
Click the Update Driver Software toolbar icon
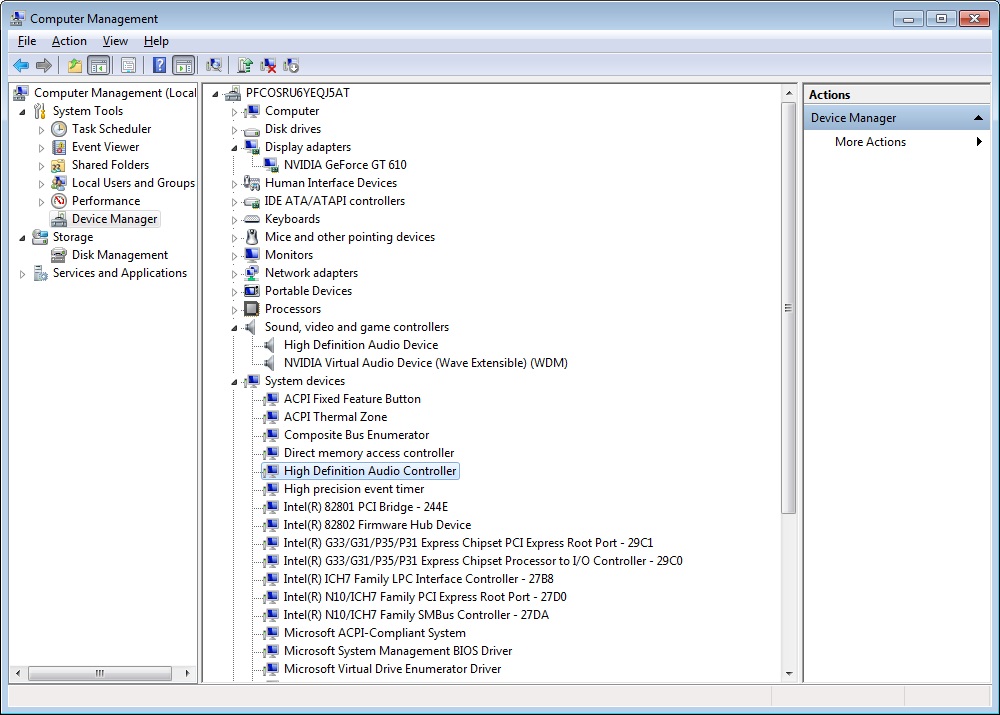click(x=245, y=65)
